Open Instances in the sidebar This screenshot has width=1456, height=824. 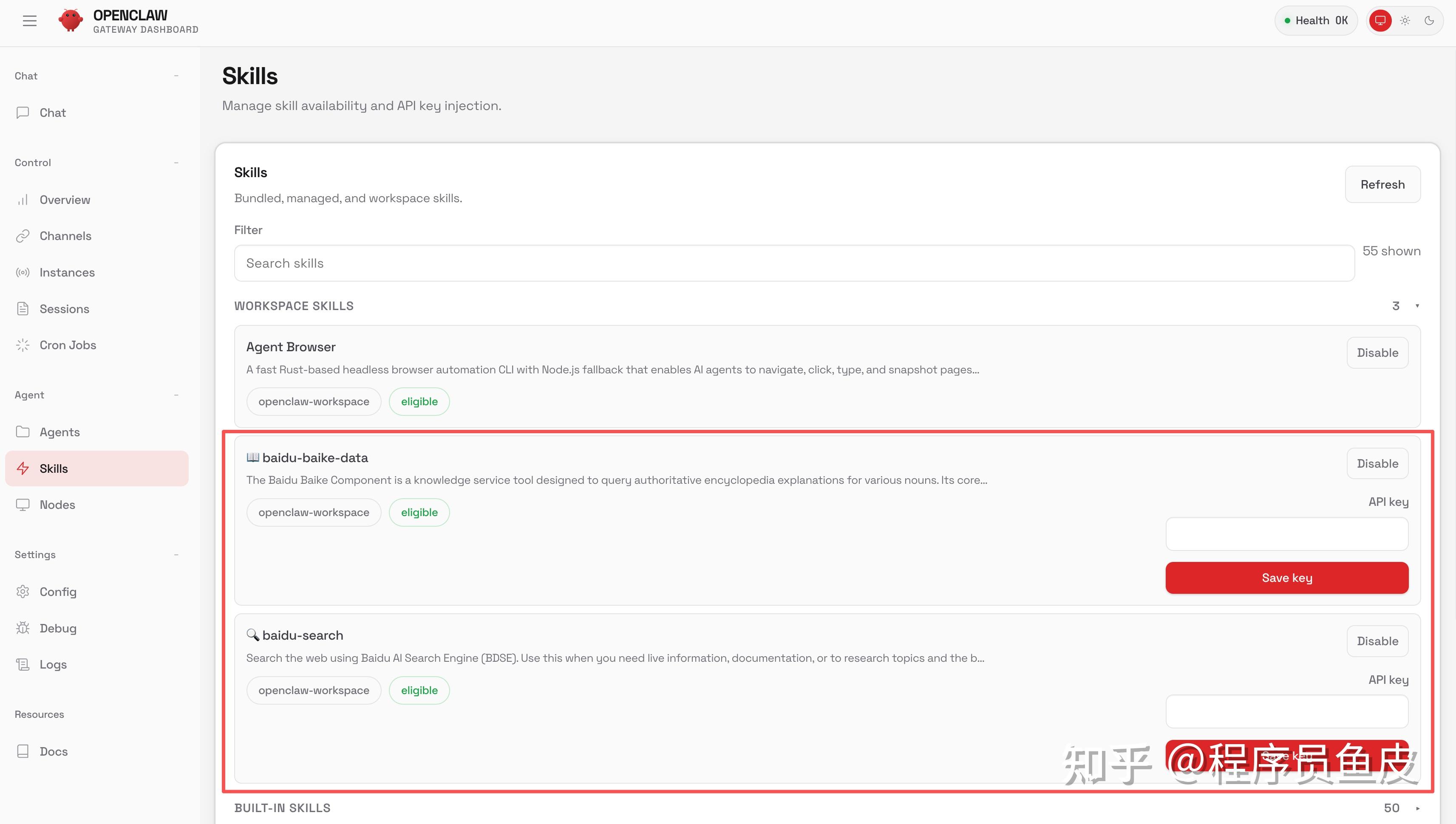67,273
